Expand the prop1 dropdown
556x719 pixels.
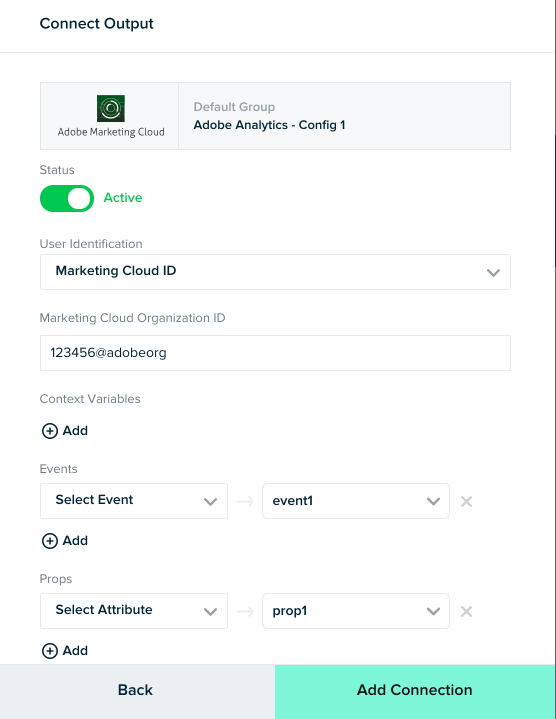pyautogui.click(x=356, y=611)
